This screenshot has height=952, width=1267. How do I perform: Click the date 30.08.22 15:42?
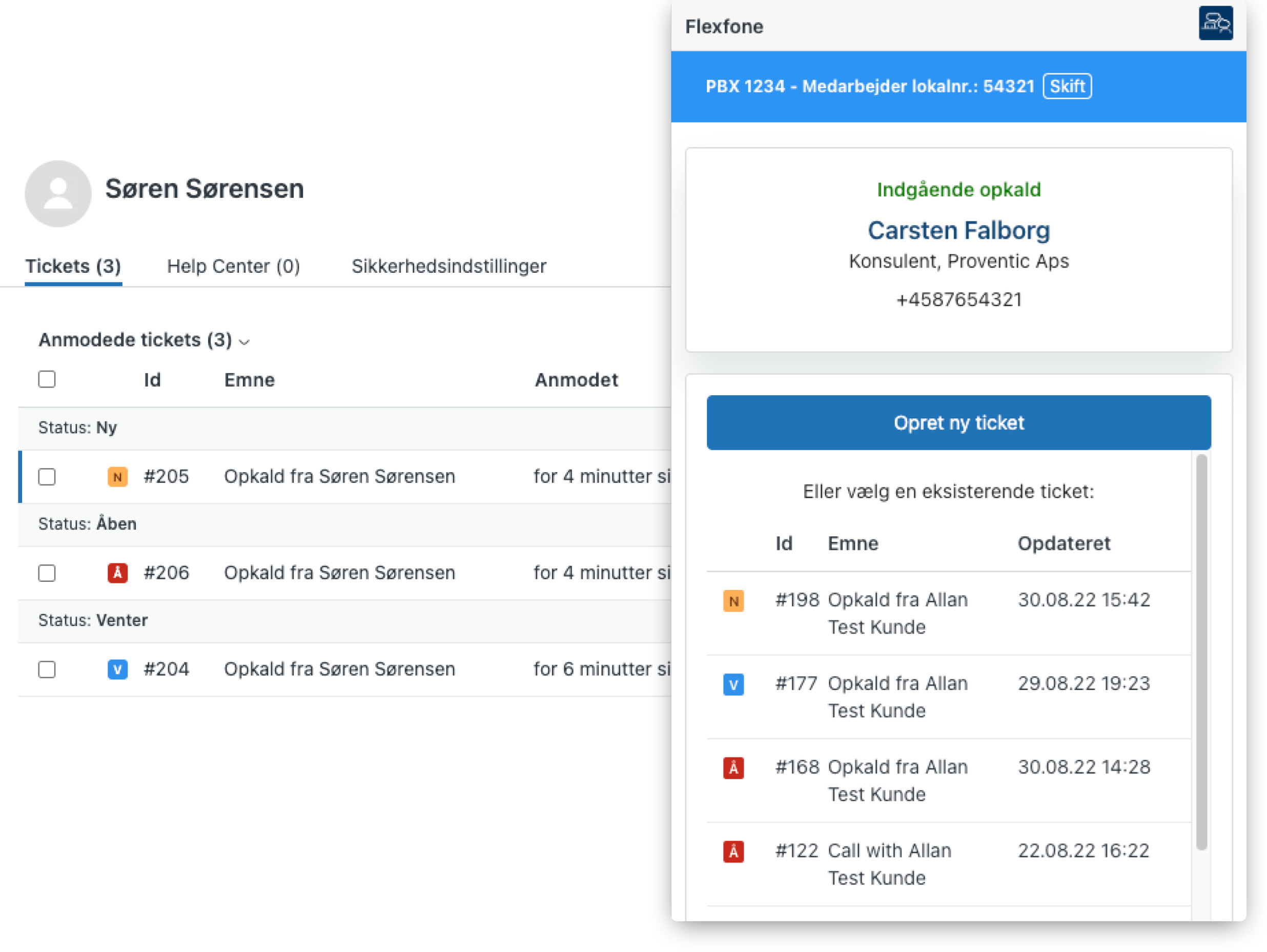(1084, 600)
